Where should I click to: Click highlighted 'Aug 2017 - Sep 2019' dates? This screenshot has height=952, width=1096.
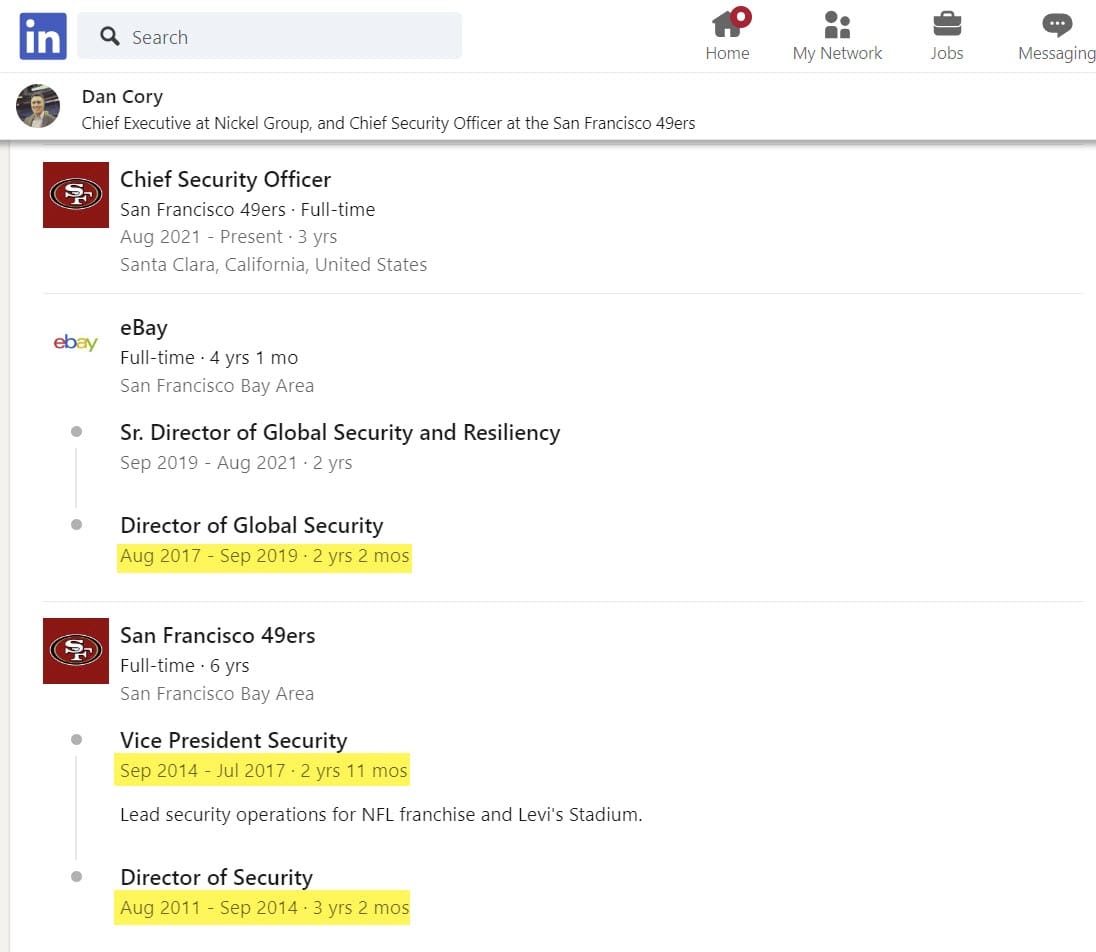(264, 556)
